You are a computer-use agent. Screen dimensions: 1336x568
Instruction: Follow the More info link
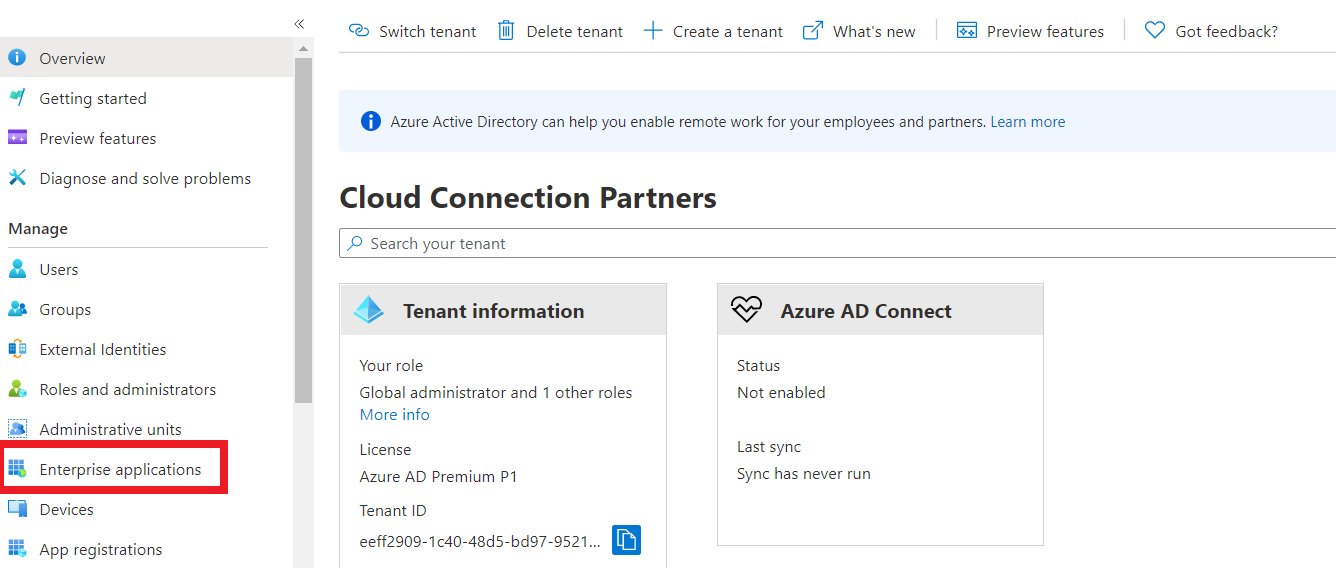395,414
